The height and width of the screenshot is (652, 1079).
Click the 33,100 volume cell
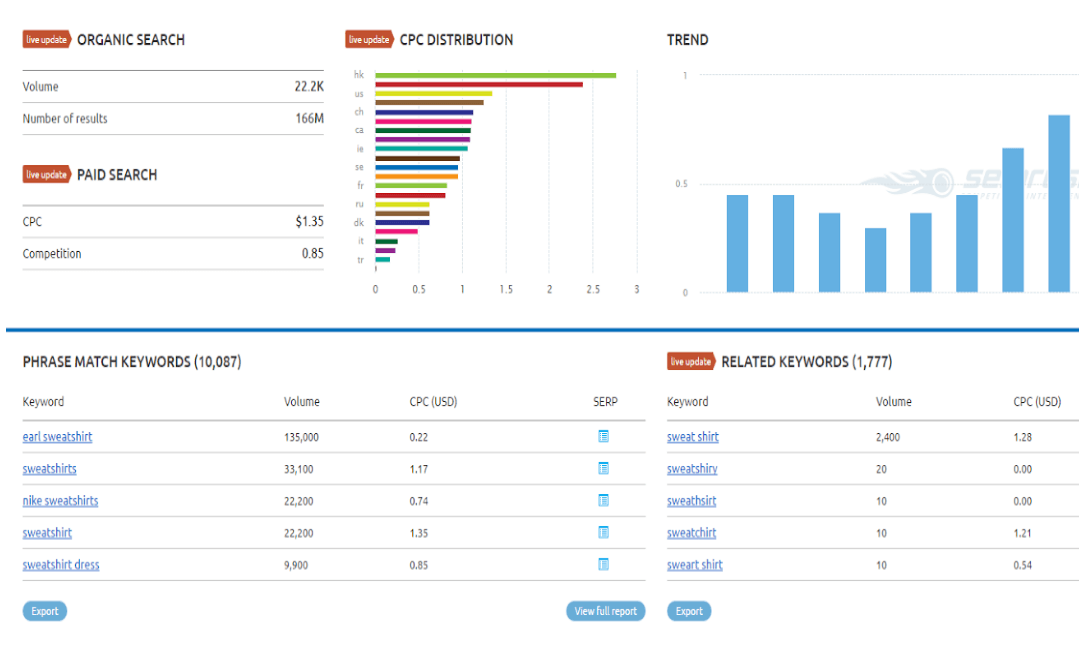[x=299, y=470]
